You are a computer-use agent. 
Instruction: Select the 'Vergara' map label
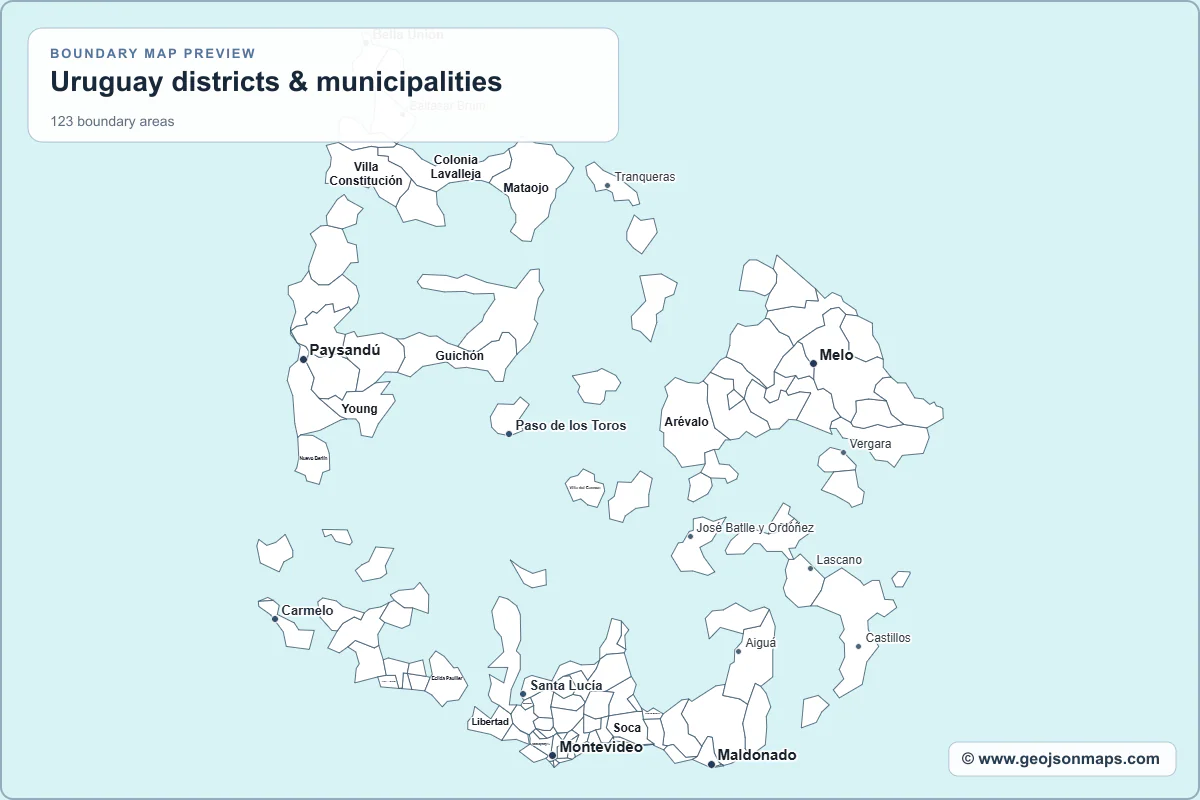[870, 444]
